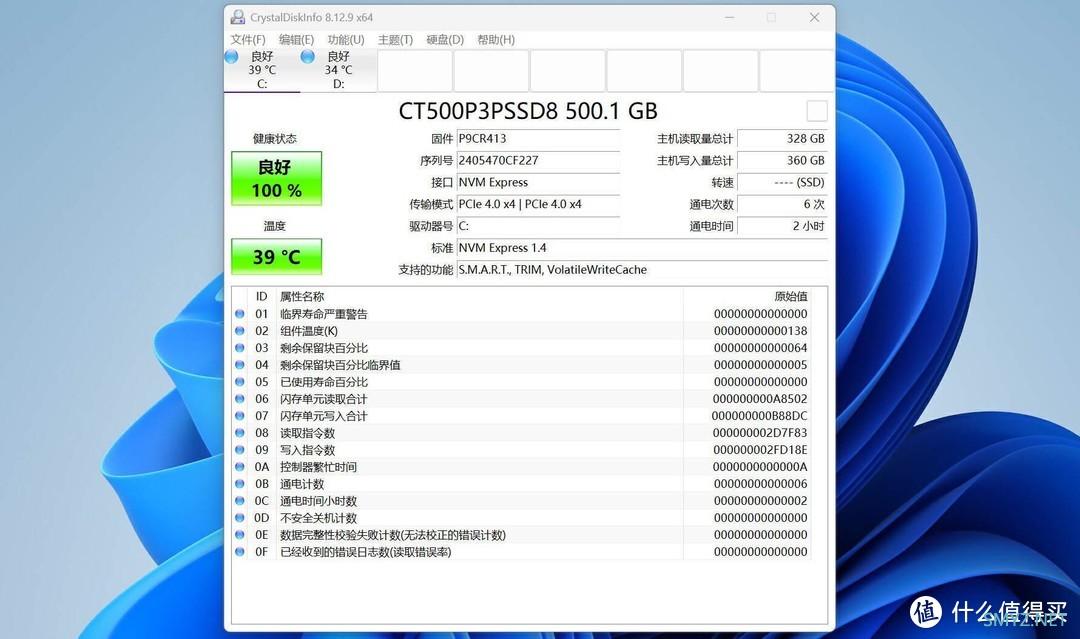The image size is (1080, 639).
Task: Click the status dot of row 09 写入指令数
Action: 240,450
